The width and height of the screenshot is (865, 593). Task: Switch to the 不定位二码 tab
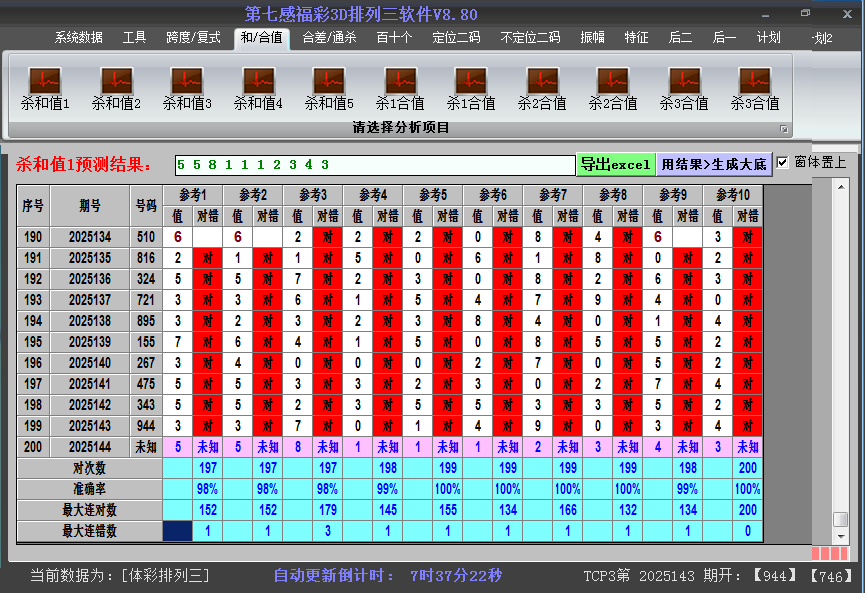(x=530, y=38)
